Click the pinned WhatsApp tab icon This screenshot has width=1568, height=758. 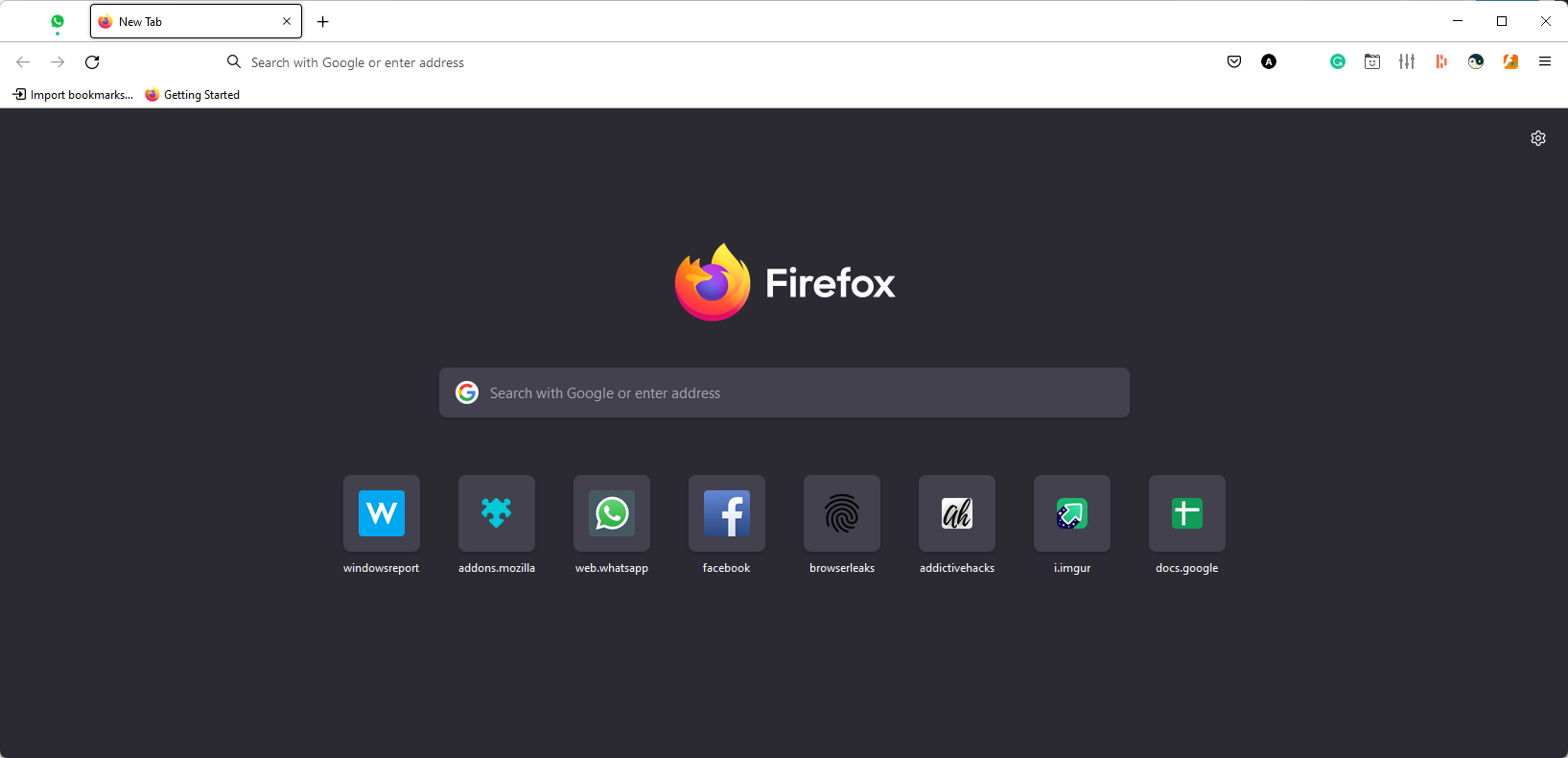58,21
